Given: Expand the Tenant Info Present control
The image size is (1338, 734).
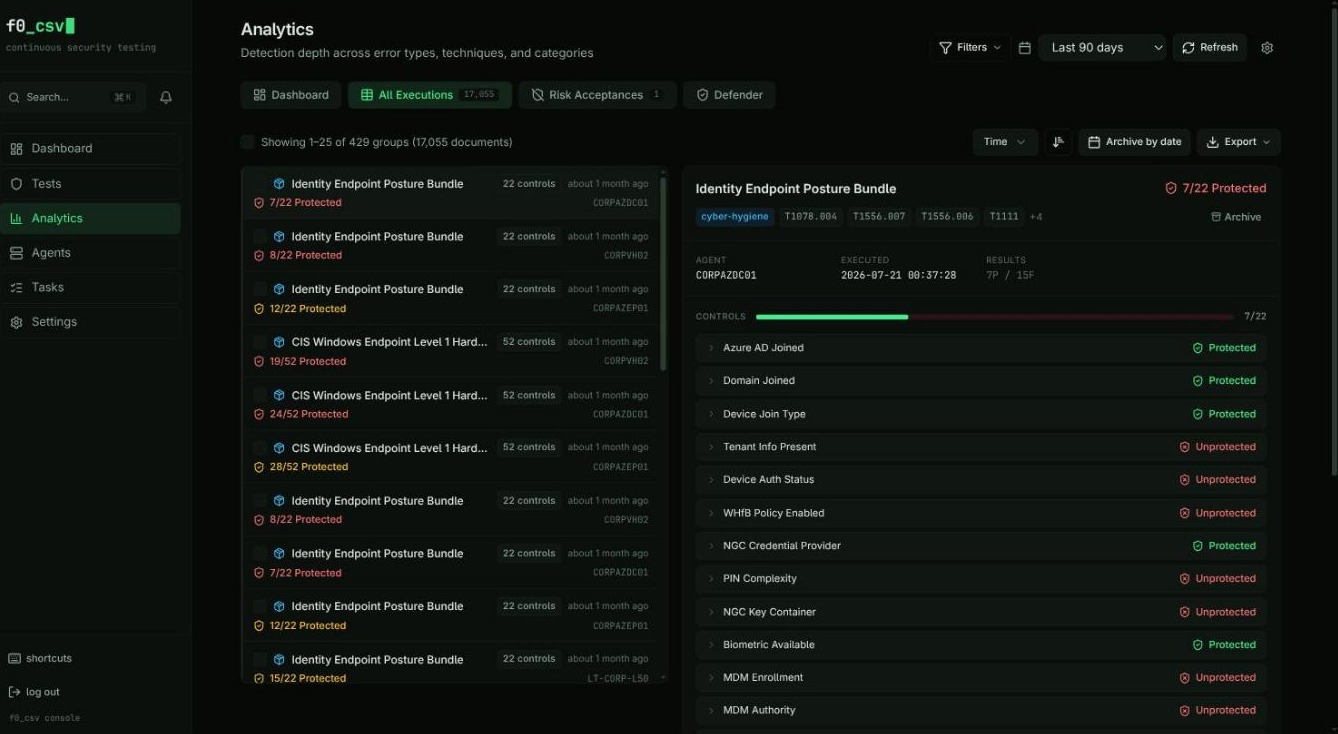Looking at the screenshot, I should pos(711,447).
